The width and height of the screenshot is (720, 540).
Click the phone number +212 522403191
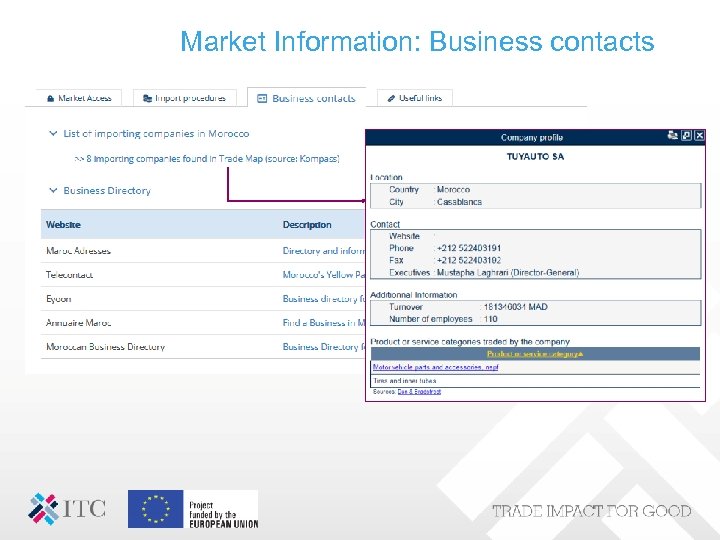(x=469, y=248)
